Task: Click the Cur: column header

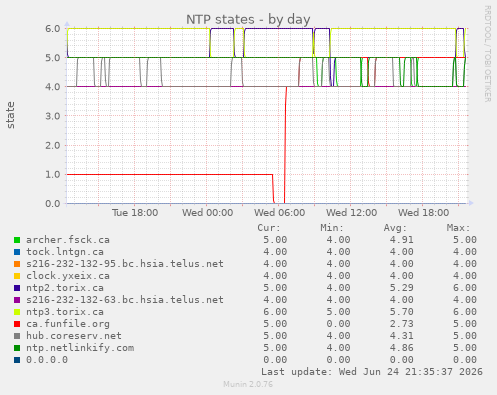Action: click(x=269, y=228)
